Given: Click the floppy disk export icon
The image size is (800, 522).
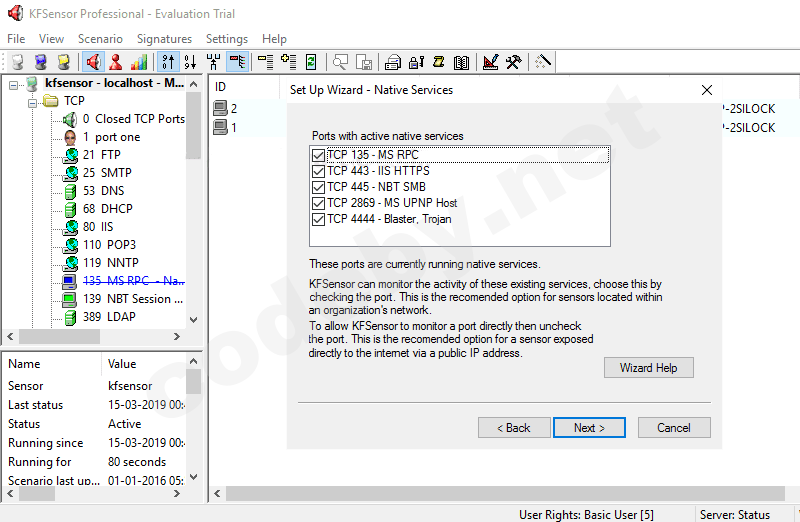Looking at the screenshot, I should pyautogui.click(x=364, y=62).
